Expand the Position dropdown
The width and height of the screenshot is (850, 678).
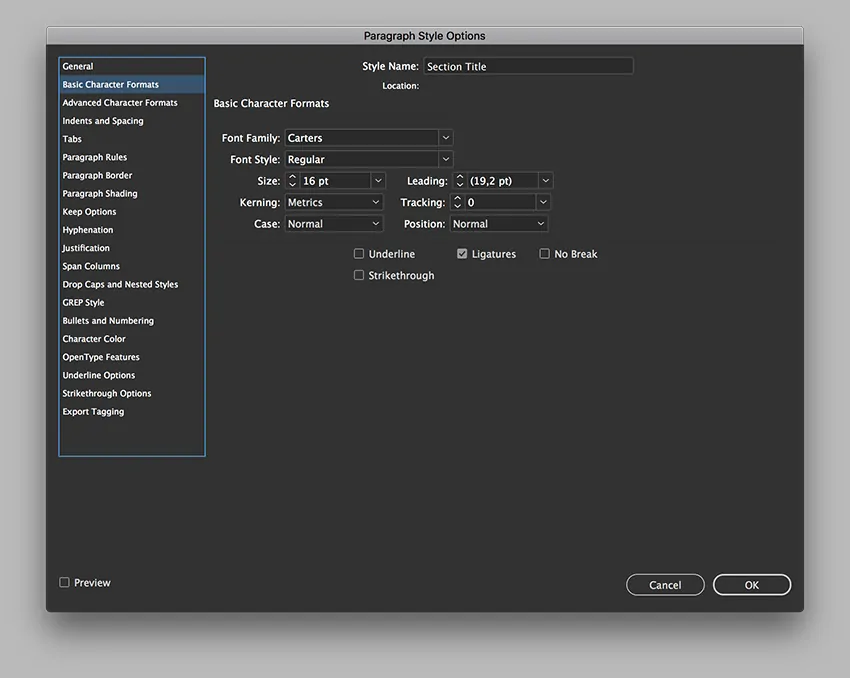pyautogui.click(x=541, y=224)
